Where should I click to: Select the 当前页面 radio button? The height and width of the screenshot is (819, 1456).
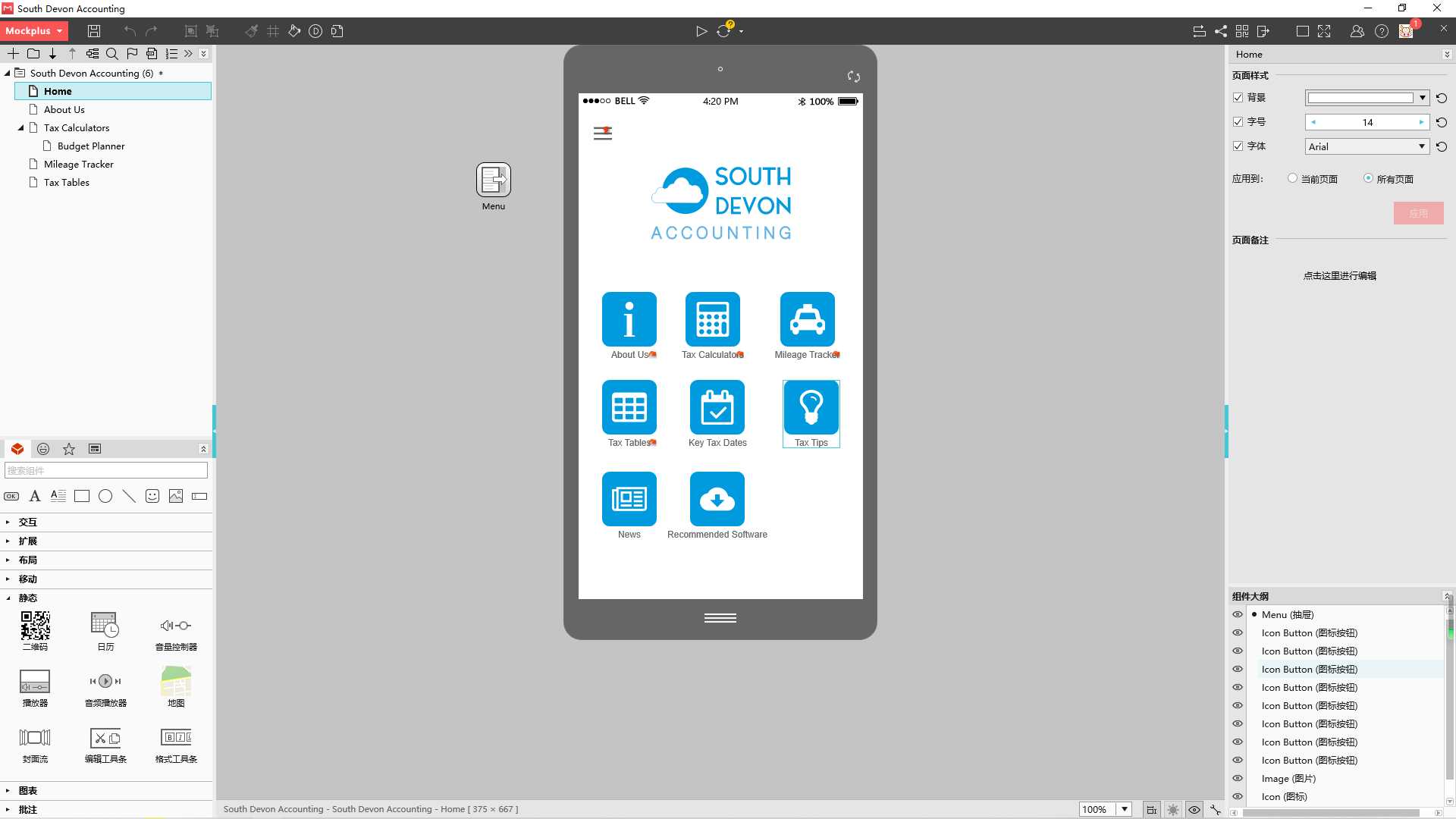pos(1292,178)
